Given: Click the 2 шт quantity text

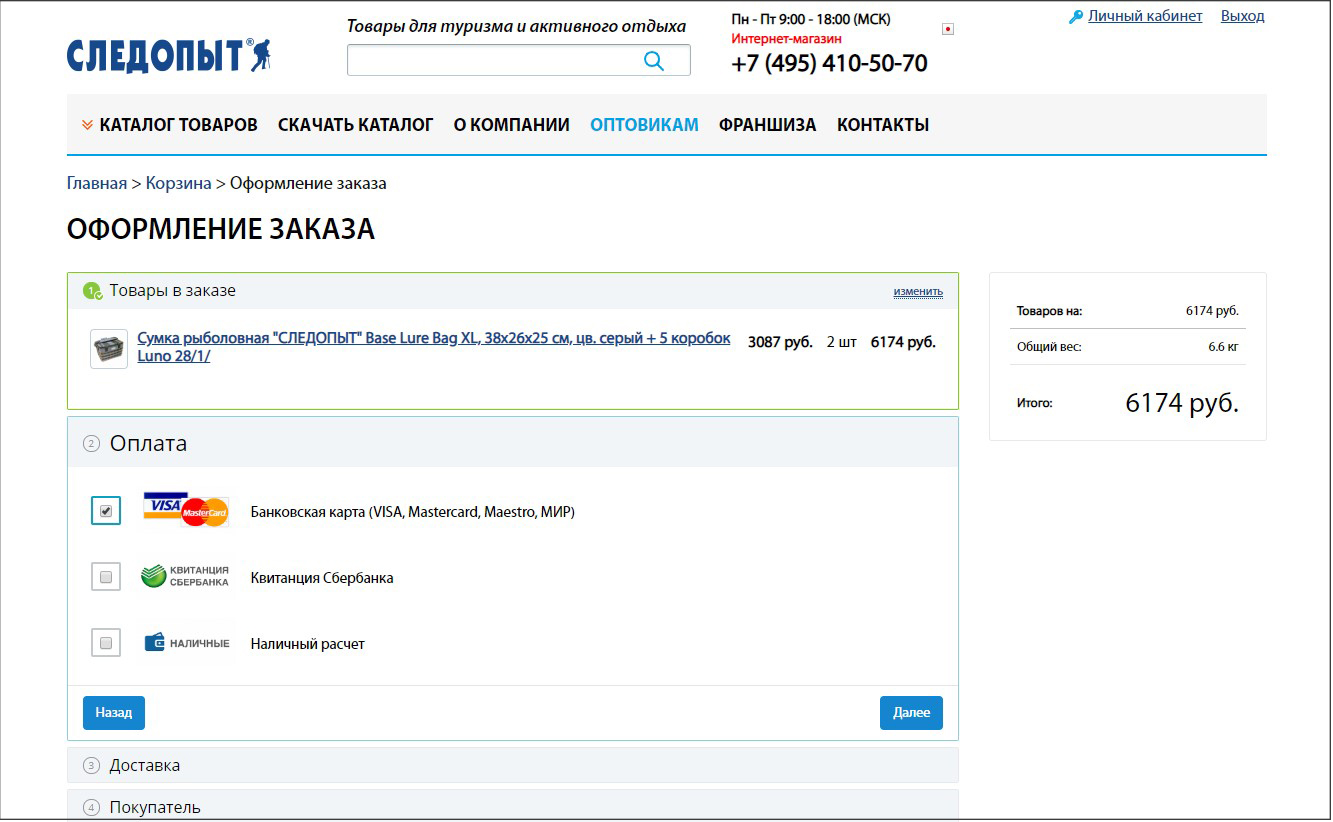Looking at the screenshot, I should pos(842,342).
